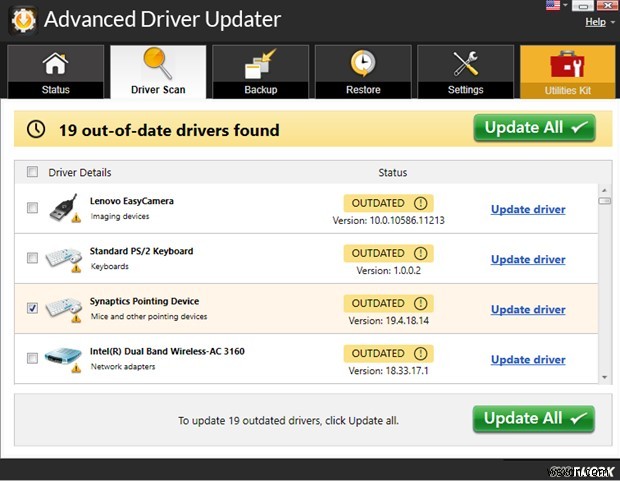The image size is (620, 482).
Task: Click Update driver for Standard PS/2 Keyboard
Action: pyautogui.click(x=528, y=259)
